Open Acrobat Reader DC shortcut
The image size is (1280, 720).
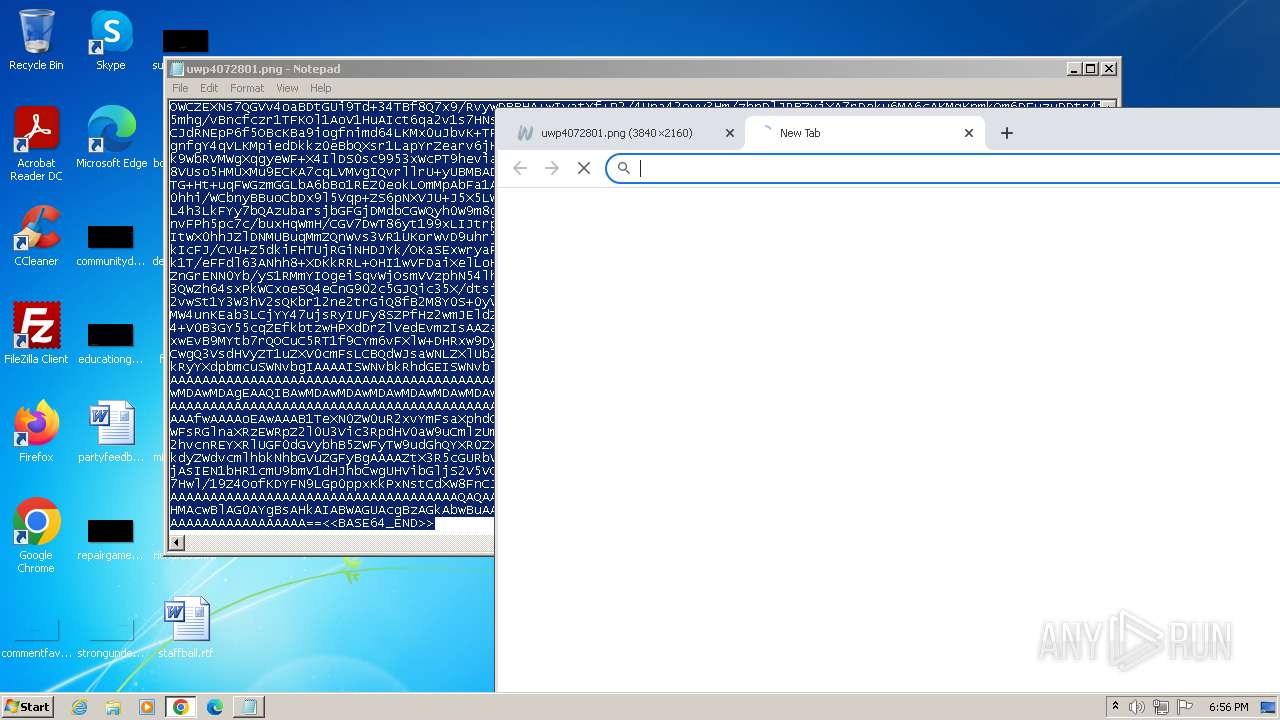click(x=36, y=144)
